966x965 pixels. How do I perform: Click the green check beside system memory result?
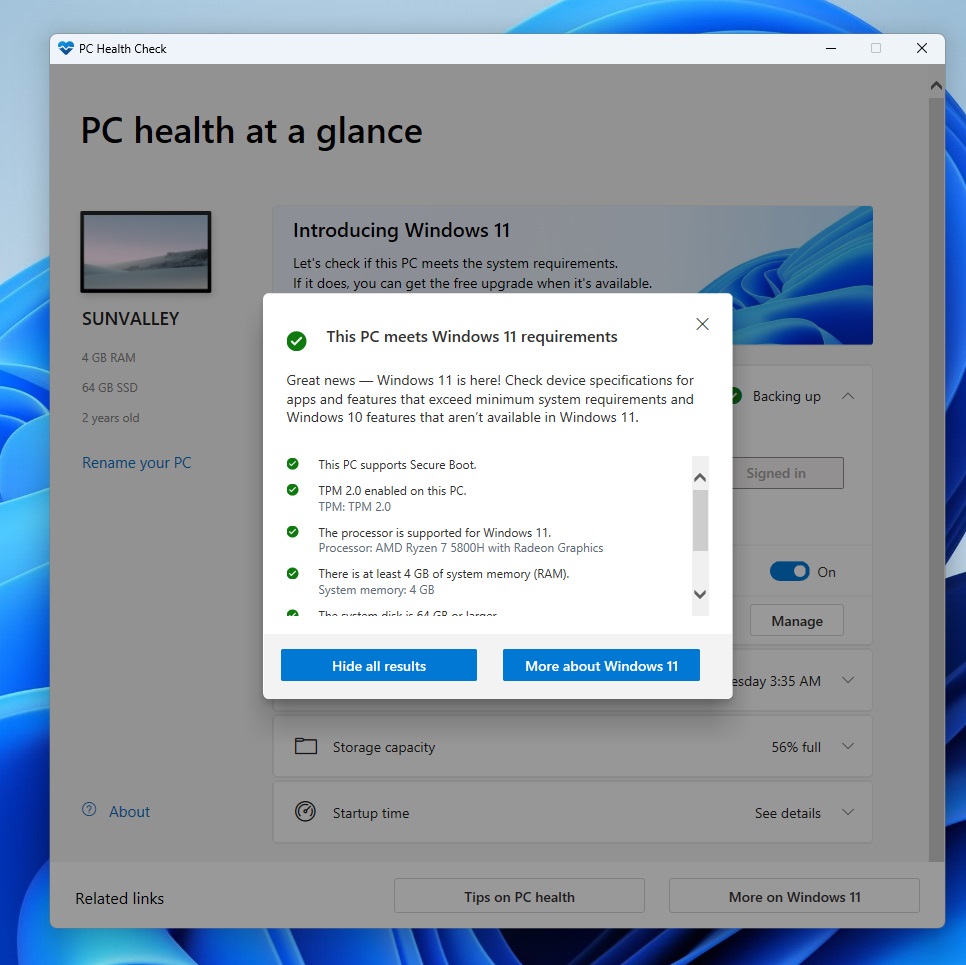click(293, 573)
